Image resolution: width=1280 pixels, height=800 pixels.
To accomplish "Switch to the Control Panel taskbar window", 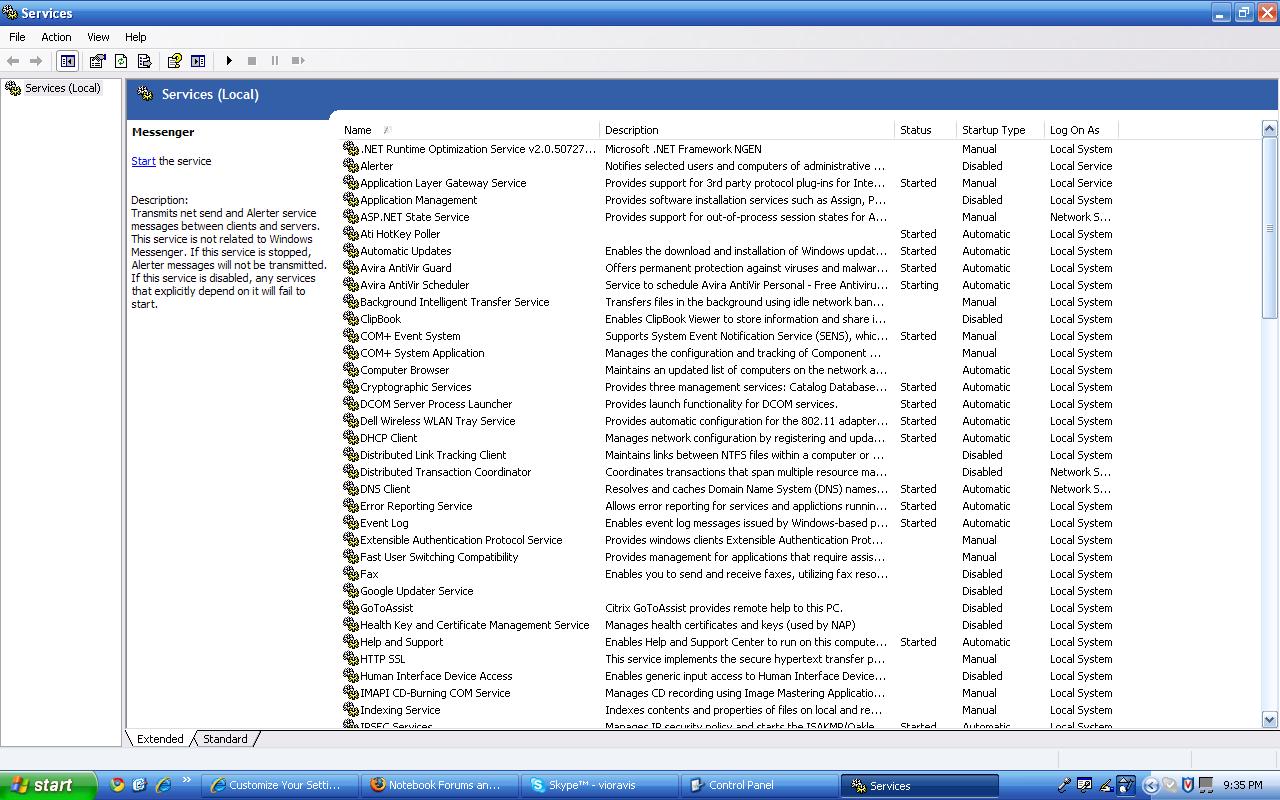I will (x=759, y=785).
